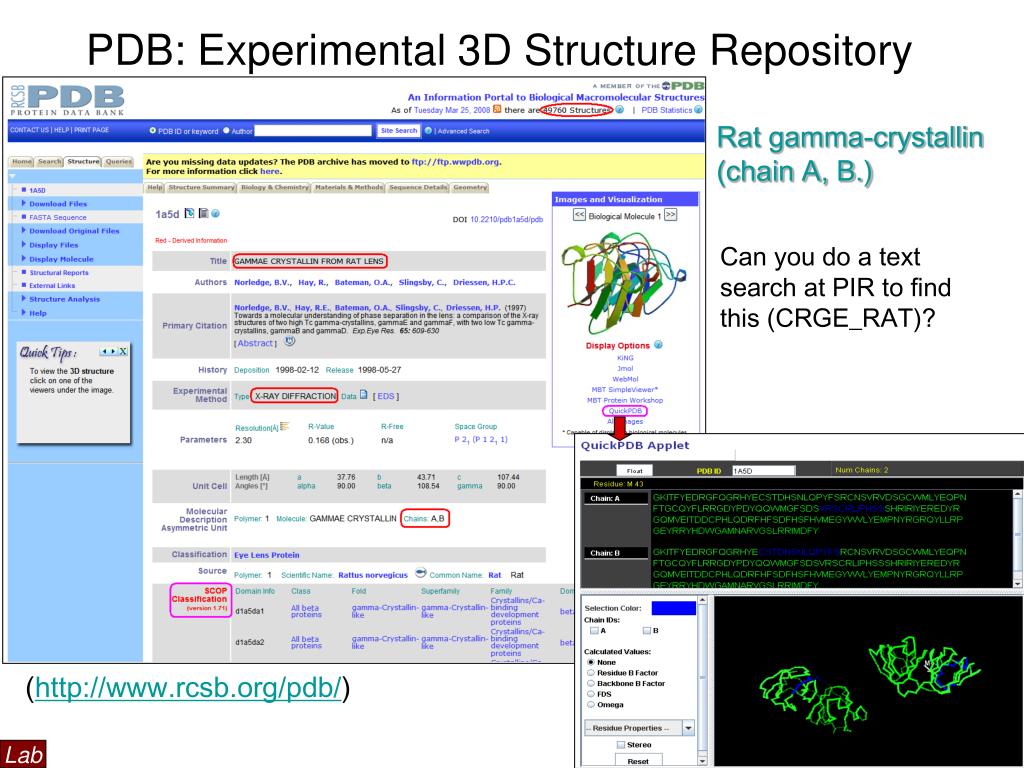Show previous biological molecule with << button
The height and width of the screenshot is (768, 1024).
tap(579, 215)
